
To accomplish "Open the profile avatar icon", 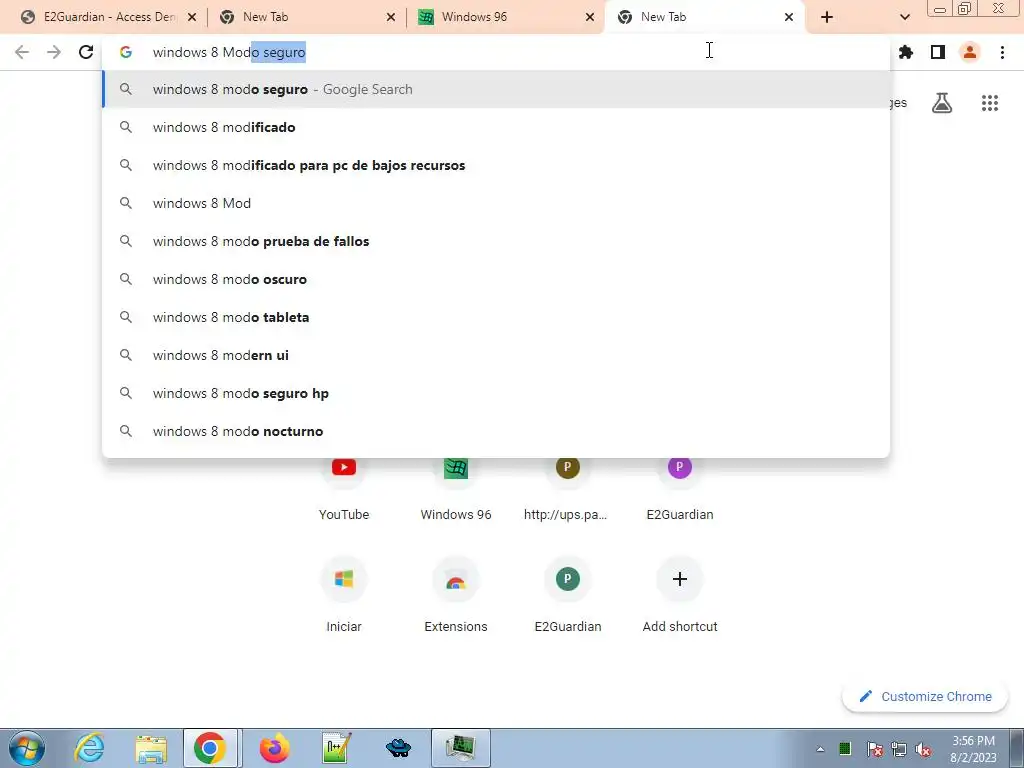I will 970,52.
